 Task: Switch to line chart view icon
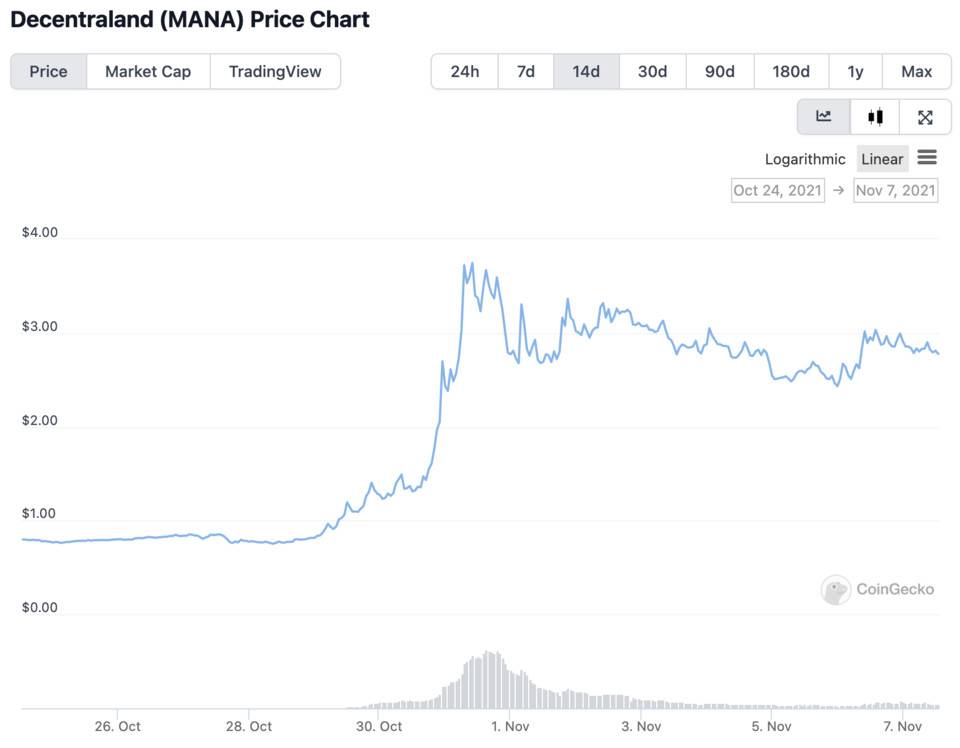pos(823,116)
